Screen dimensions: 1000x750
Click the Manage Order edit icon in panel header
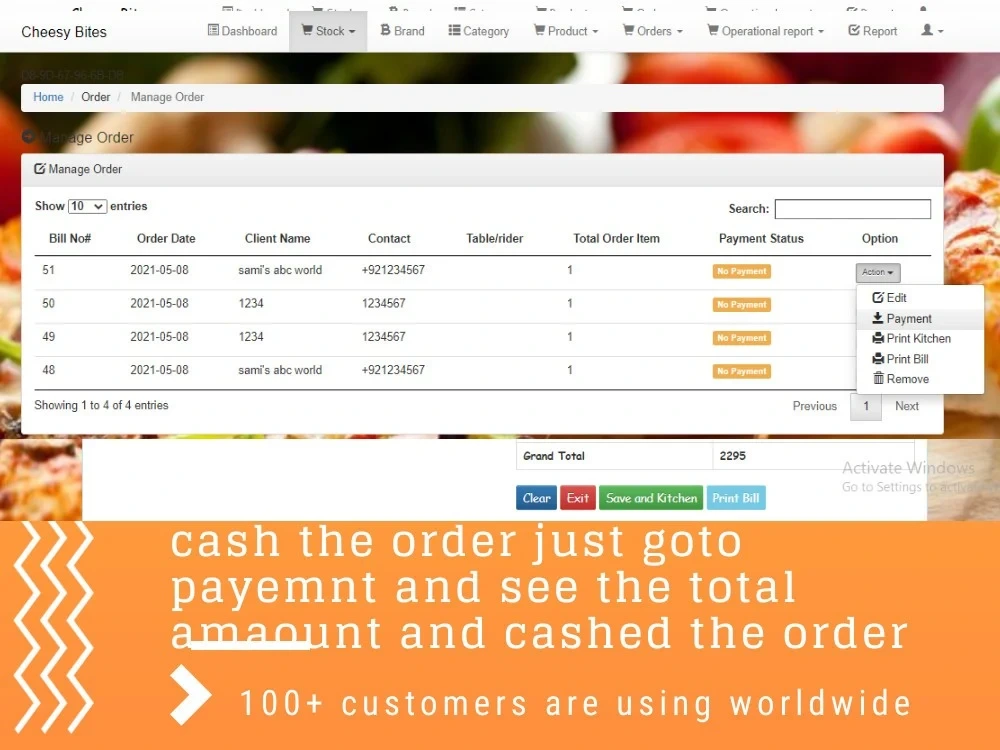(x=40, y=168)
